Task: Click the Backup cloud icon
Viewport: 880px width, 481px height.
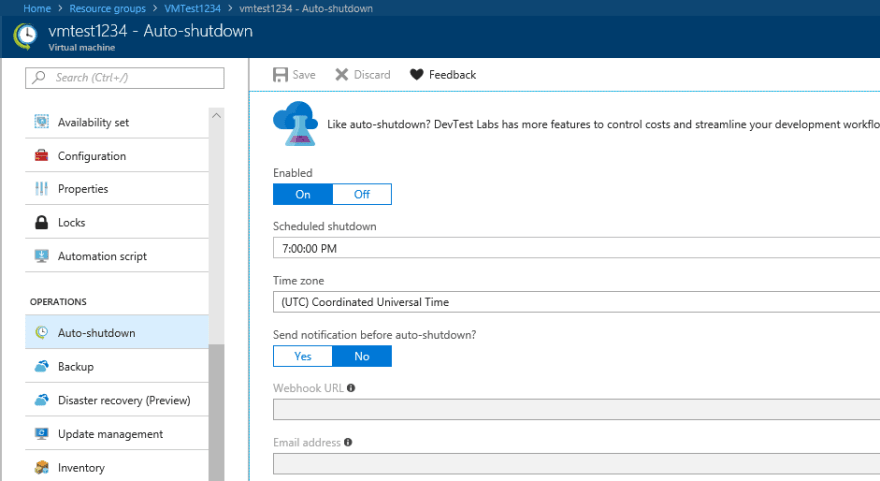Action: click(x=42, y=367)
